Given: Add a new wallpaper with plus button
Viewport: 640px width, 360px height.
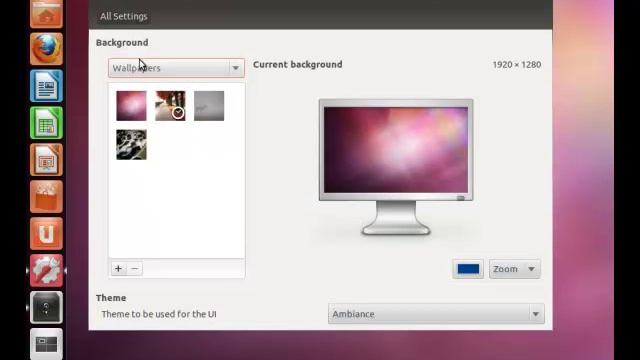Looking at the screenshot, I should [x=118, y=269].
